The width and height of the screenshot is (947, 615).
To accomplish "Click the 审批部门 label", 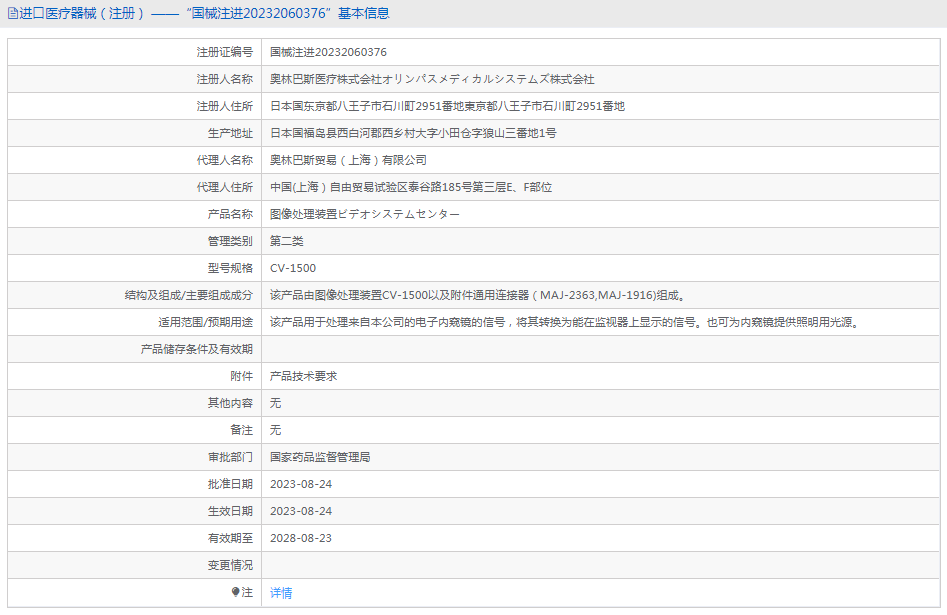I will (230, 457).
